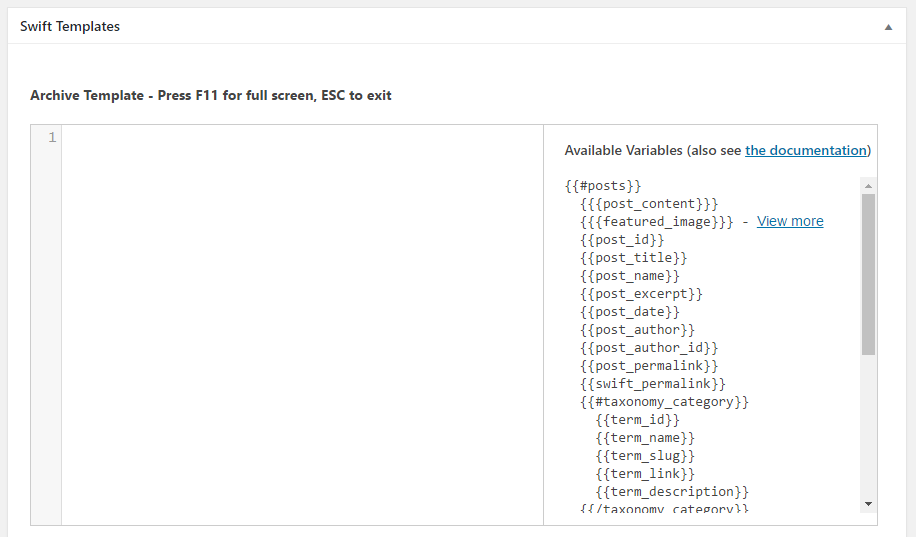The width and height of the screenshot is (916, 537).
Task: Click the Swift Templates panel title
Action: click(x=70, y=26)
